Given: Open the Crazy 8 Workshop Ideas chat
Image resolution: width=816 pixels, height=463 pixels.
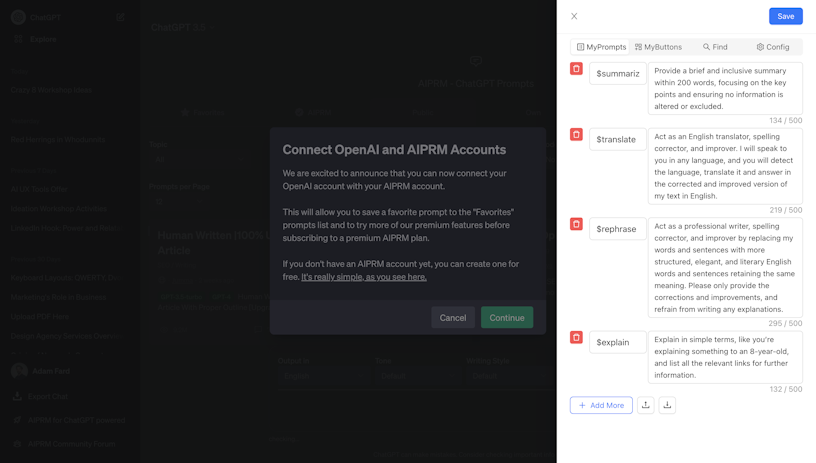Looking at the screenshot, I should coord(51,90).
